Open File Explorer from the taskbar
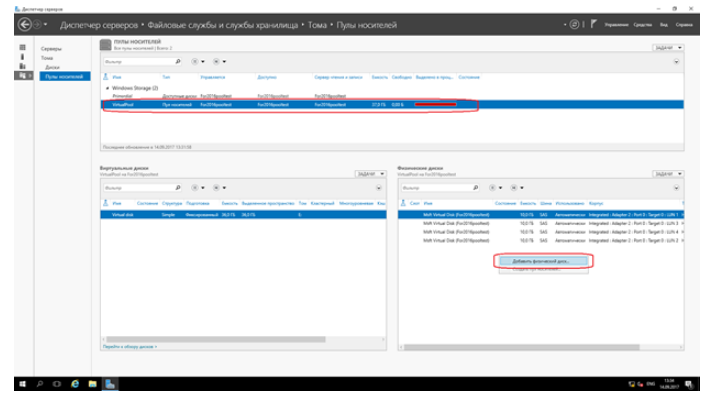Image resolution: width=720 pixels, height=402 pixels. tap(92, 384)
